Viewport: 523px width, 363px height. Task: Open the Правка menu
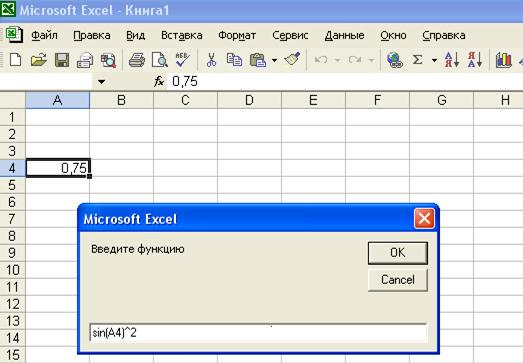(x=92, y=35)
